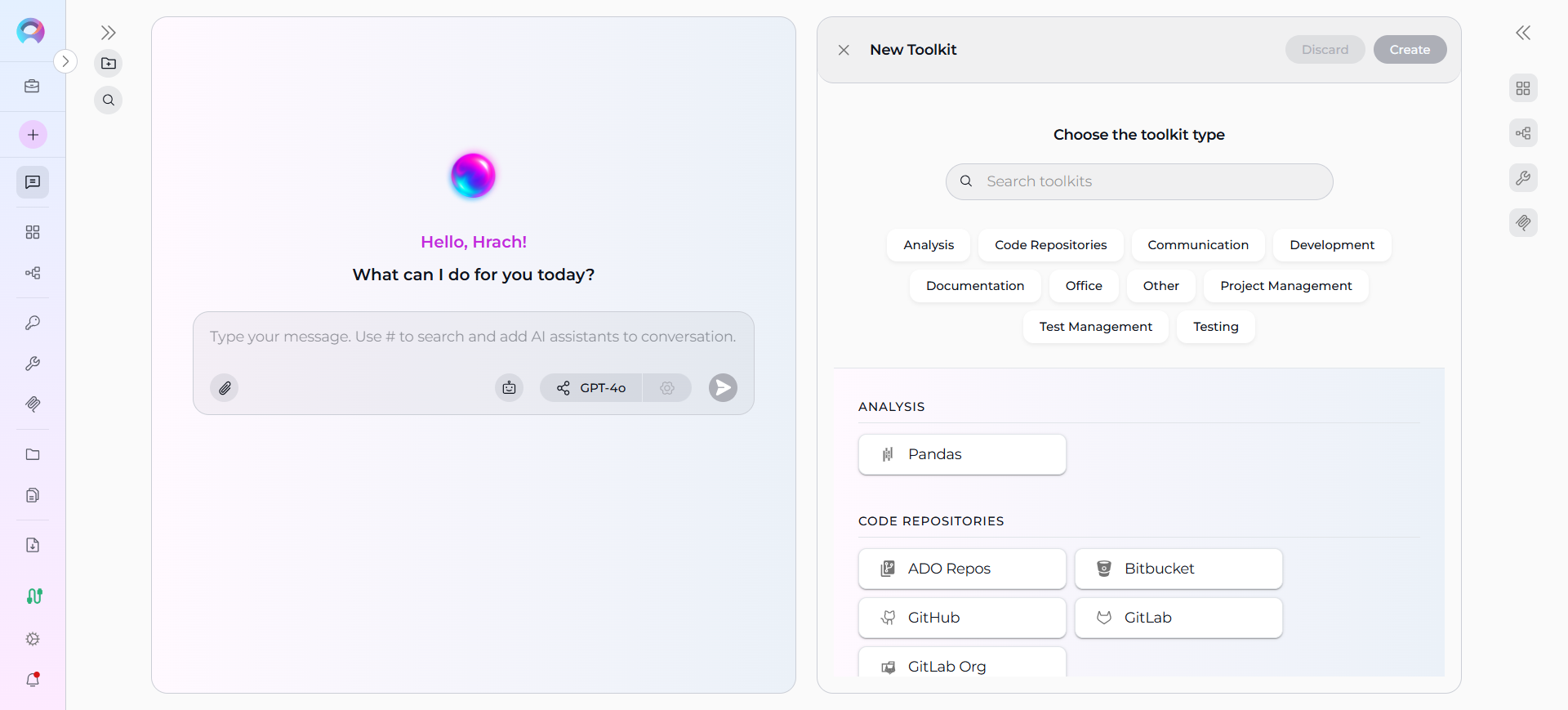
Task: Click the plus create button in sidebar
Action: click(x=33, y=135)
